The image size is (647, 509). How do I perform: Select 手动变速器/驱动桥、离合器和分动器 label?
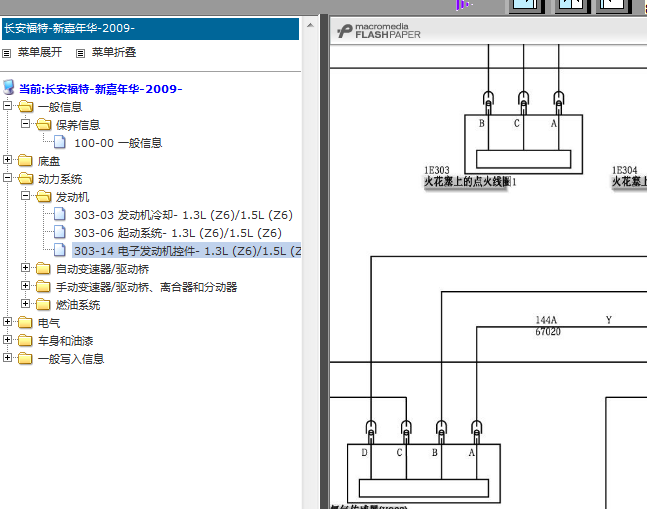[x=146, y=287]
